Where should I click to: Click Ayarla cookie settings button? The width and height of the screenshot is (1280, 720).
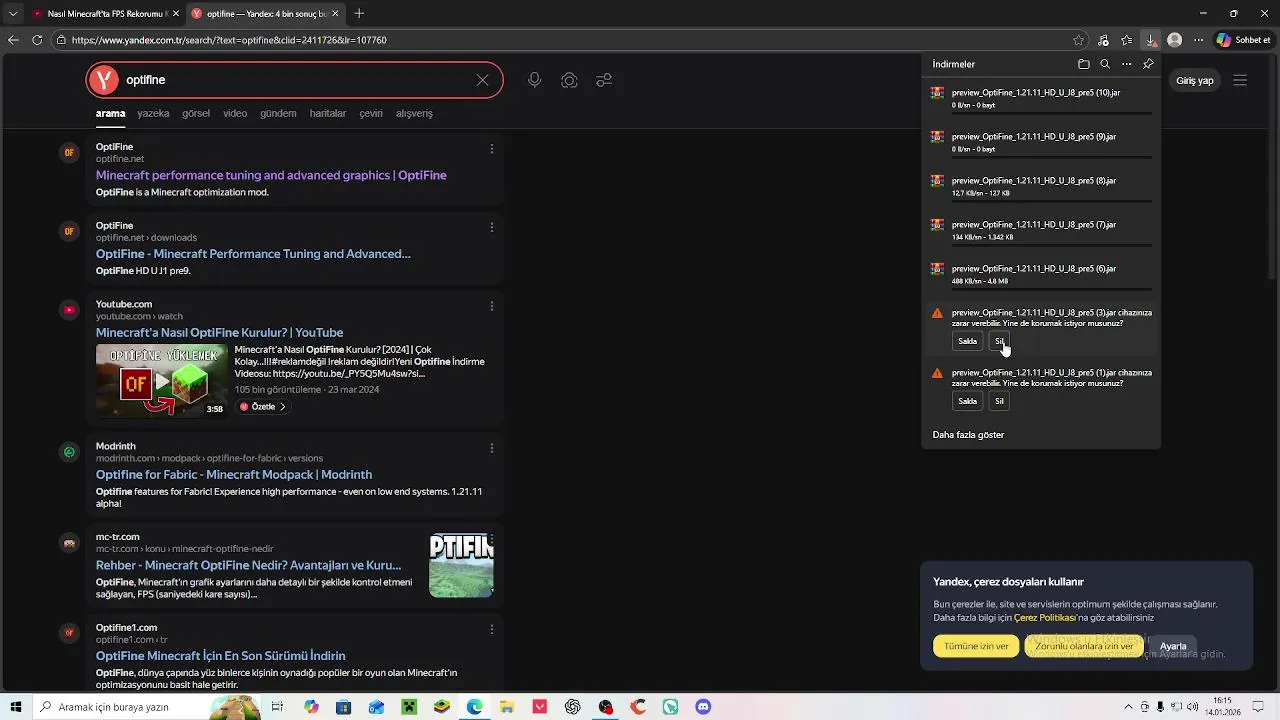pyautogui.click(x=1173, y=646)
